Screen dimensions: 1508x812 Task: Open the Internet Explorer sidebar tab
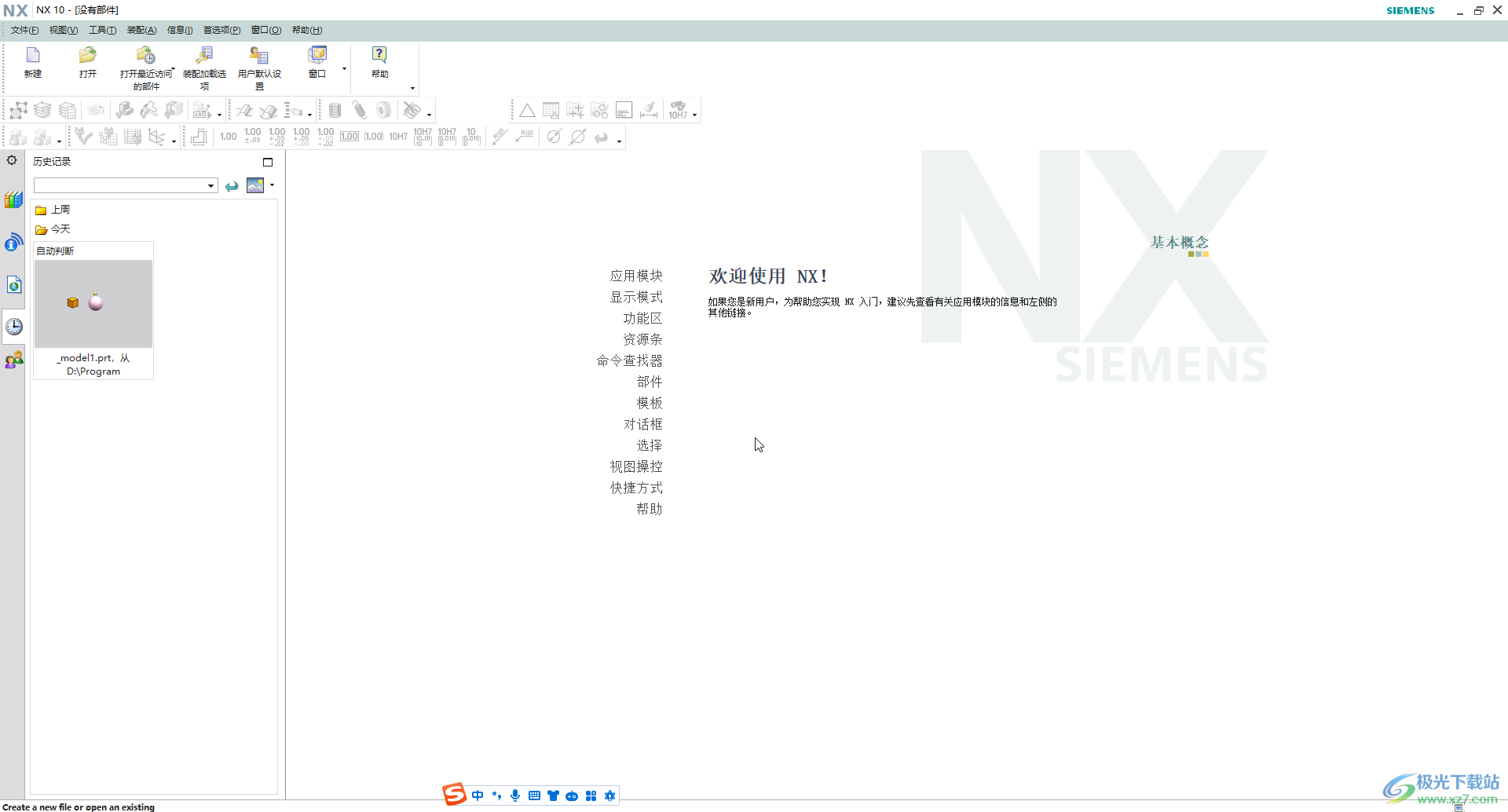13,284
